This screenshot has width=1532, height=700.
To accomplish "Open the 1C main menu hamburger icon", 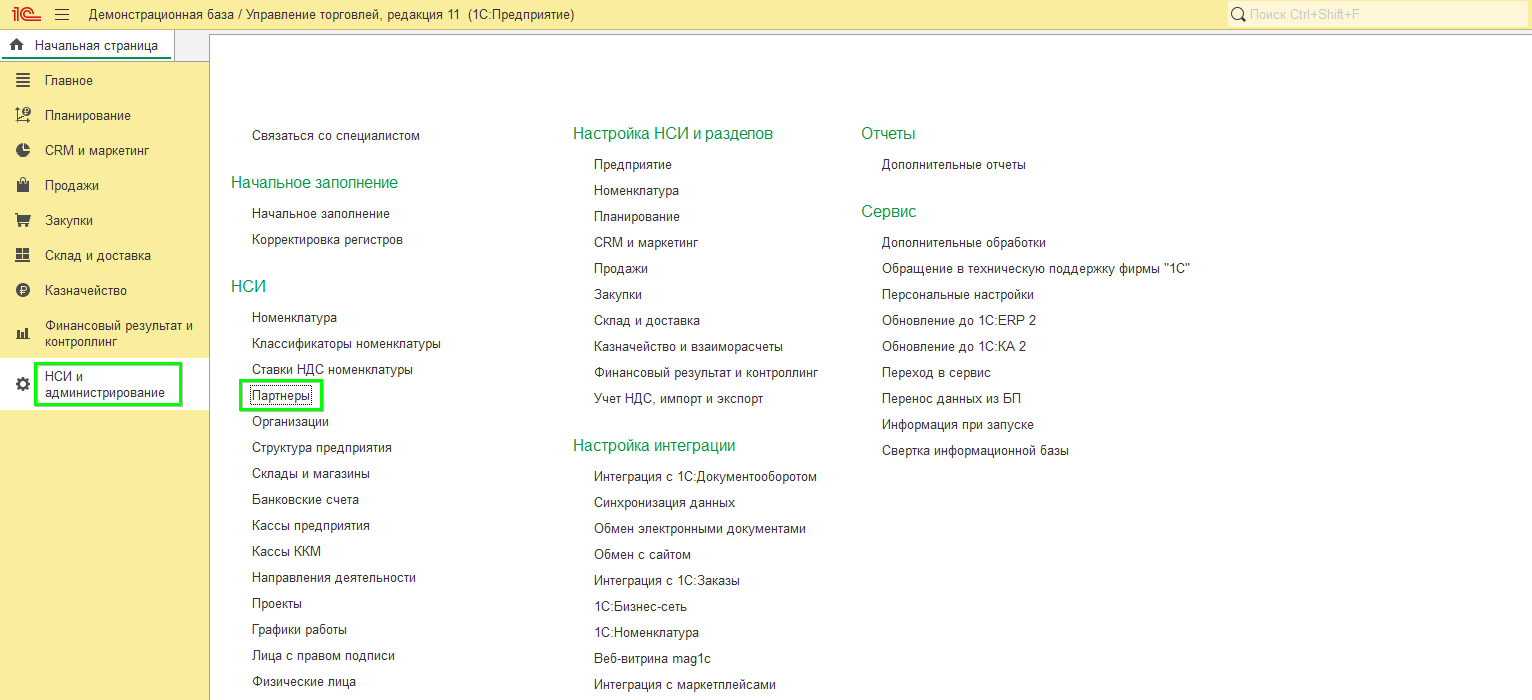I will (x=62, y=15).
